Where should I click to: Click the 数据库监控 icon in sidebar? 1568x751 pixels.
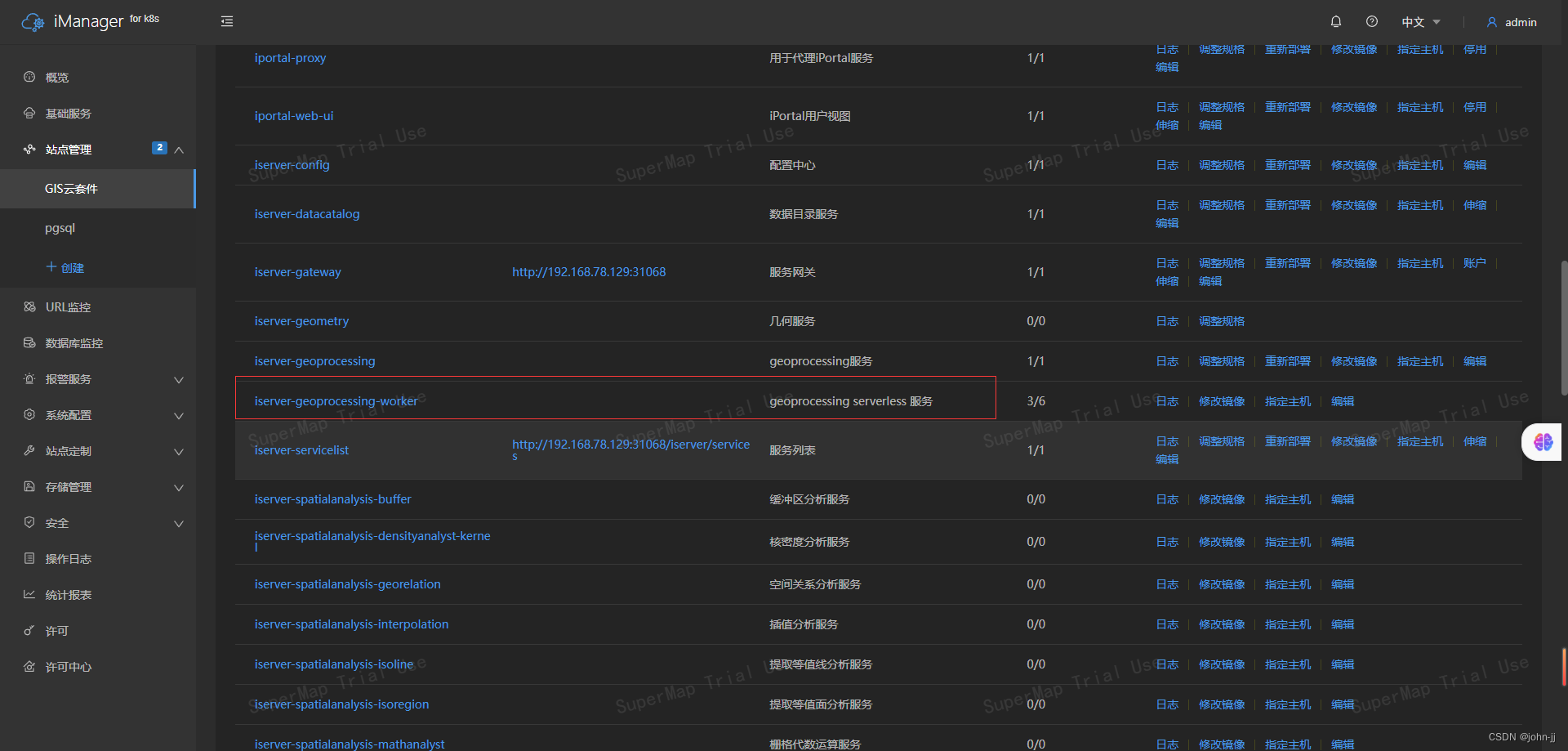click(x=29, y=342)
